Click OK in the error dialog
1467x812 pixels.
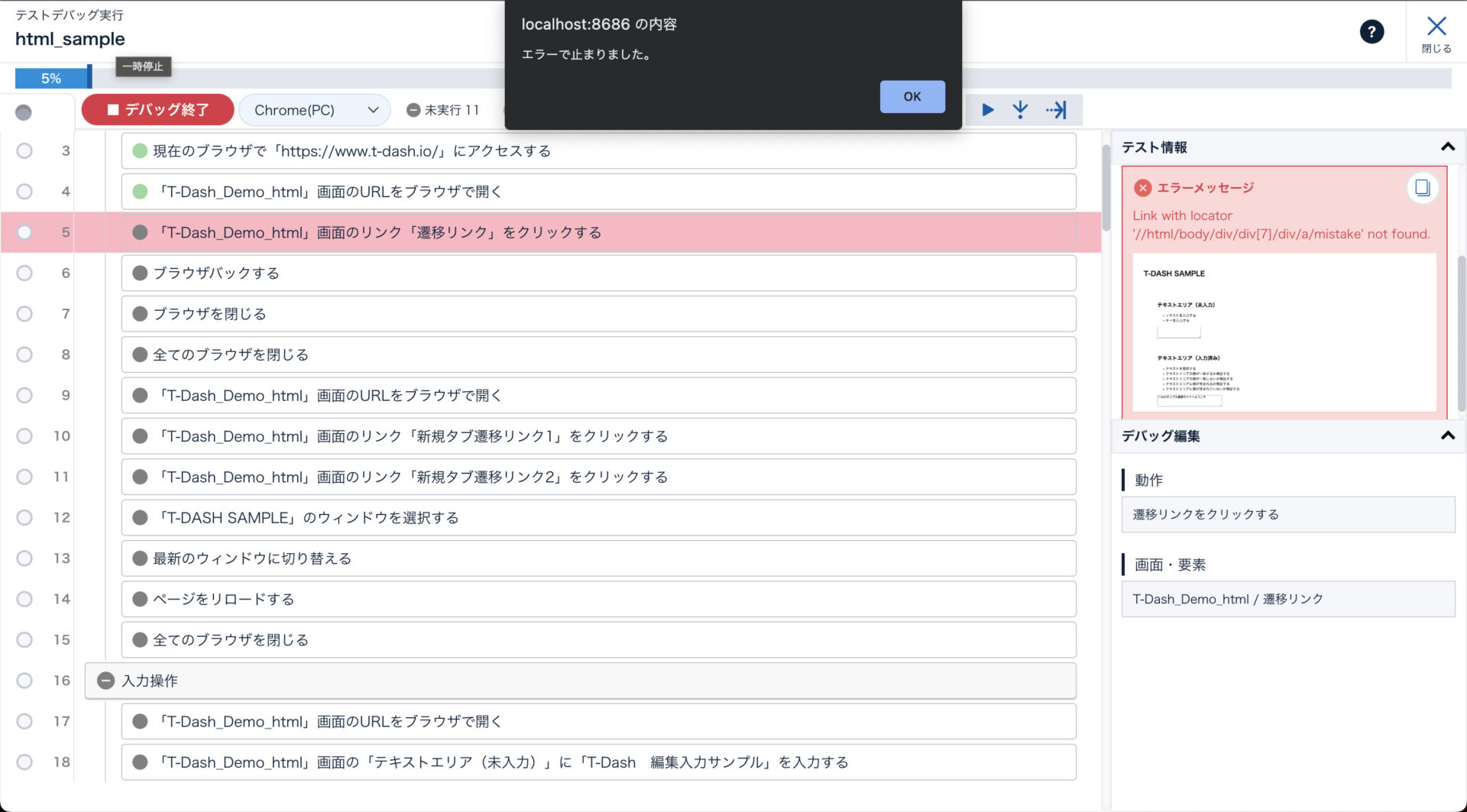click(x=912, y=97)
